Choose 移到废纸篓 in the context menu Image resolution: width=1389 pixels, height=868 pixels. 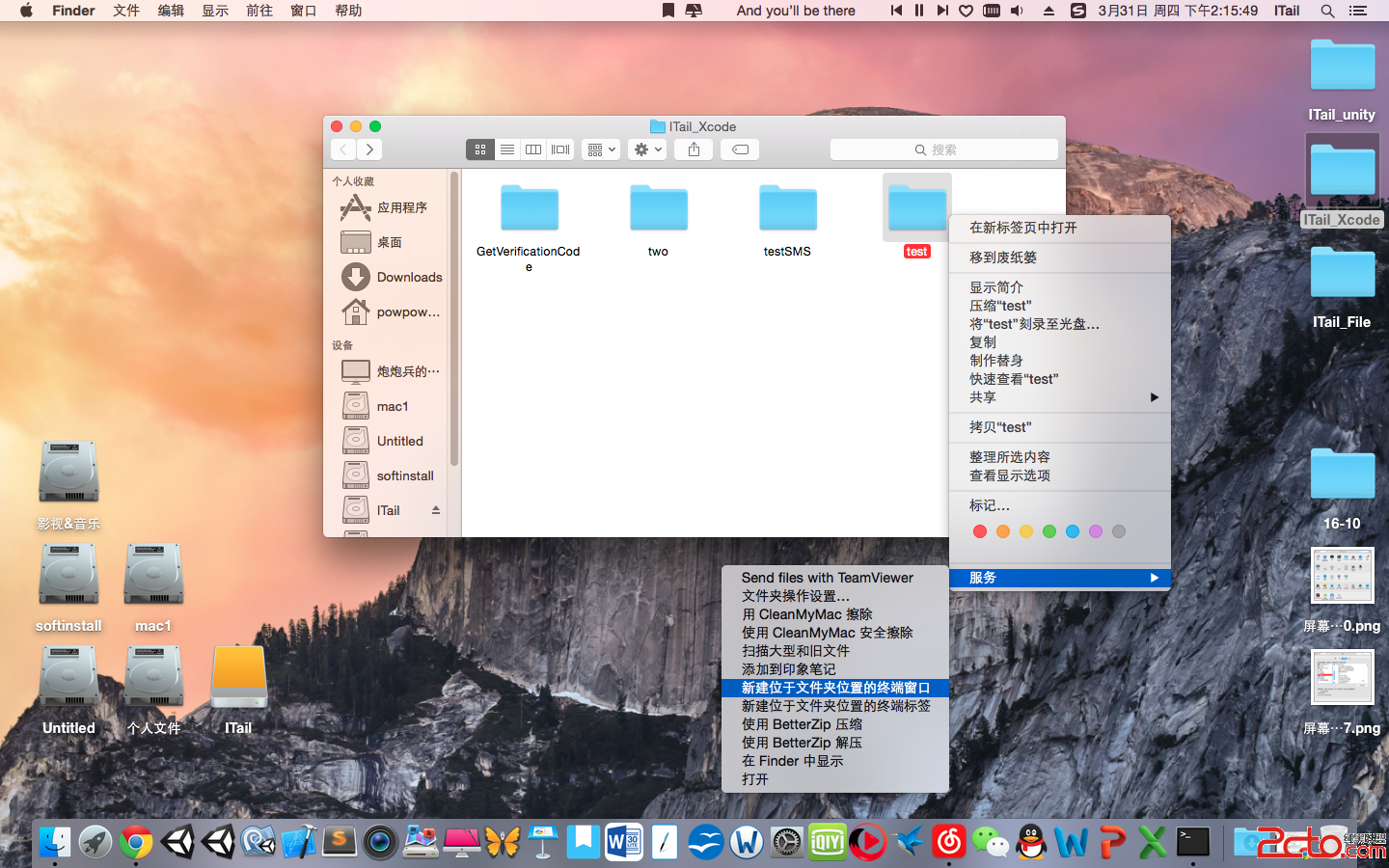(x=1003, y=258)
